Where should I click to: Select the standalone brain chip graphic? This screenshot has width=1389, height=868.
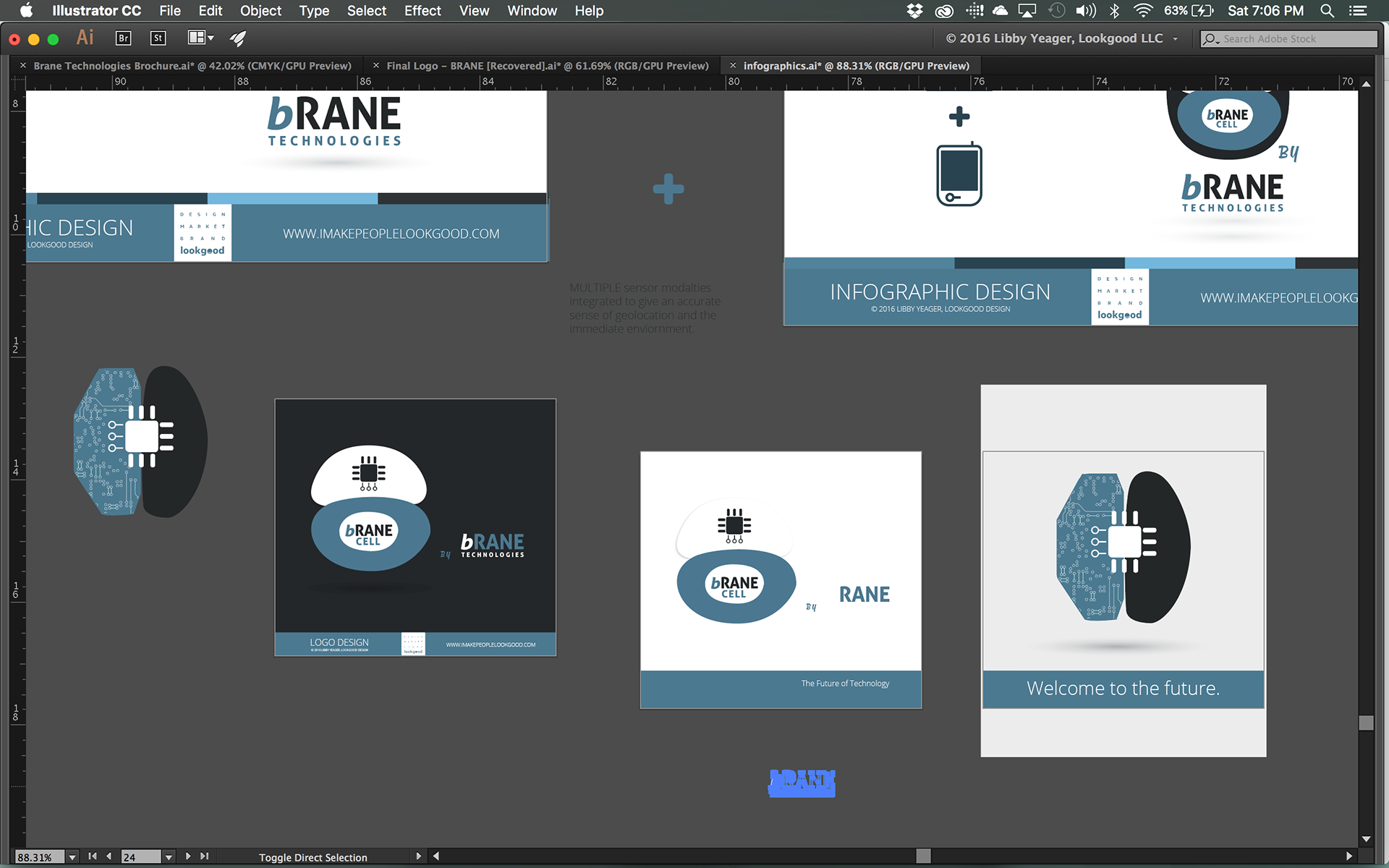click(140, 441)
